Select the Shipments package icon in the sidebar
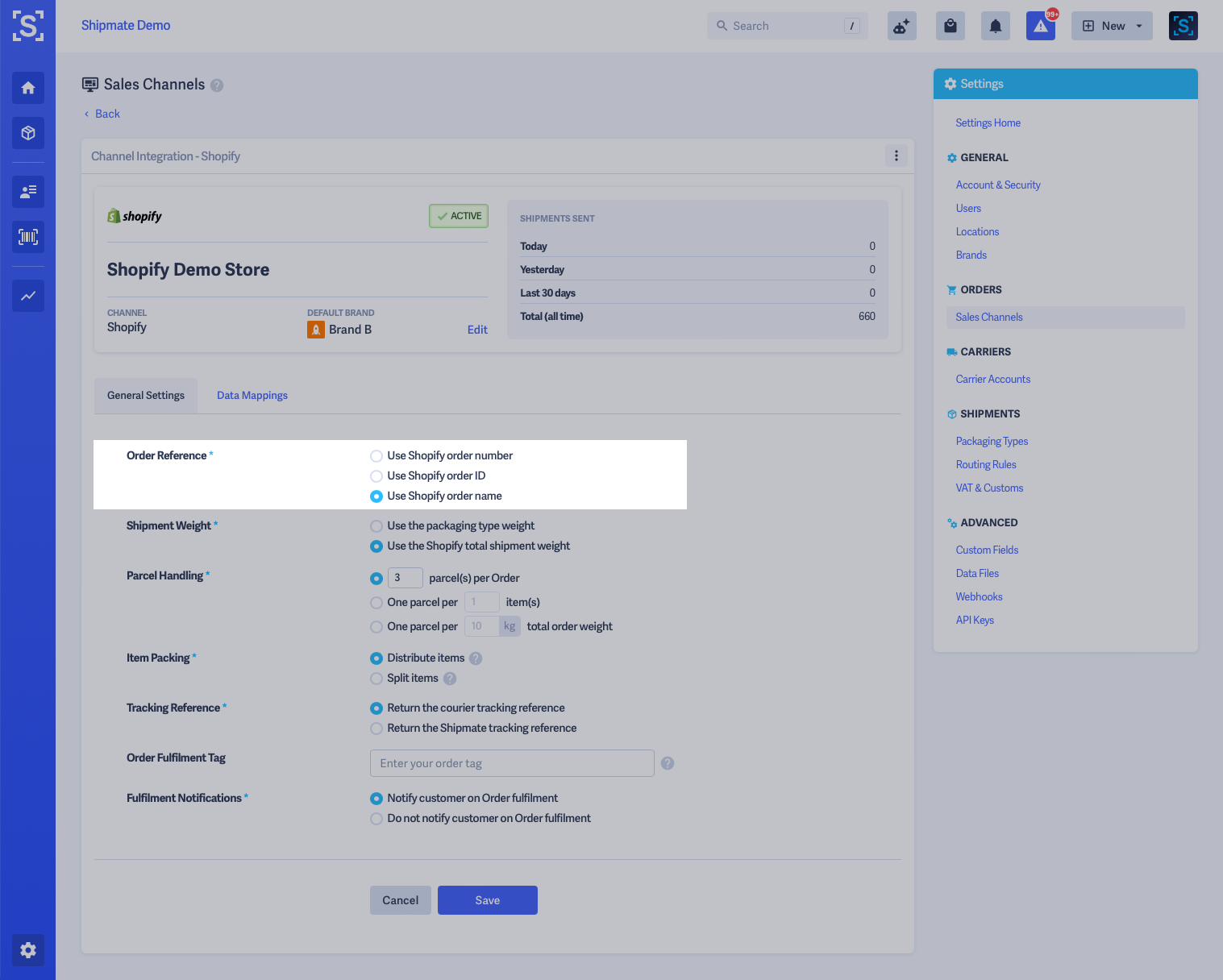 [28, 133]
